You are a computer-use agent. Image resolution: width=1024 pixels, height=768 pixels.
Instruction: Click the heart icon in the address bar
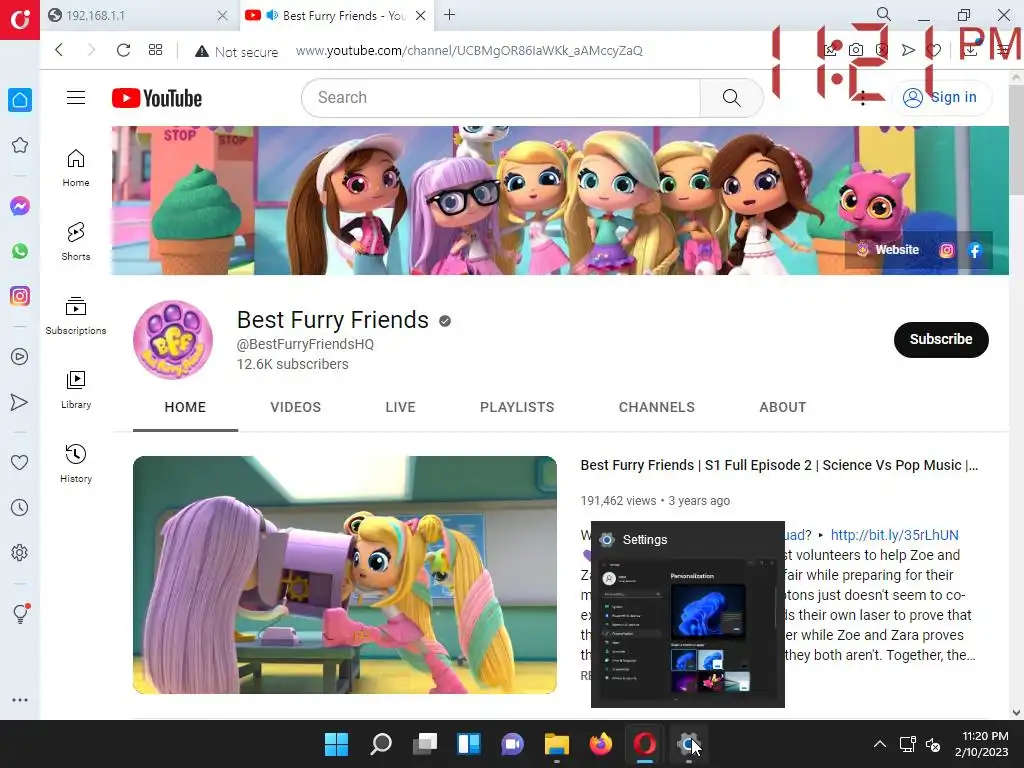pyautogui.click(x=934, y=50)
